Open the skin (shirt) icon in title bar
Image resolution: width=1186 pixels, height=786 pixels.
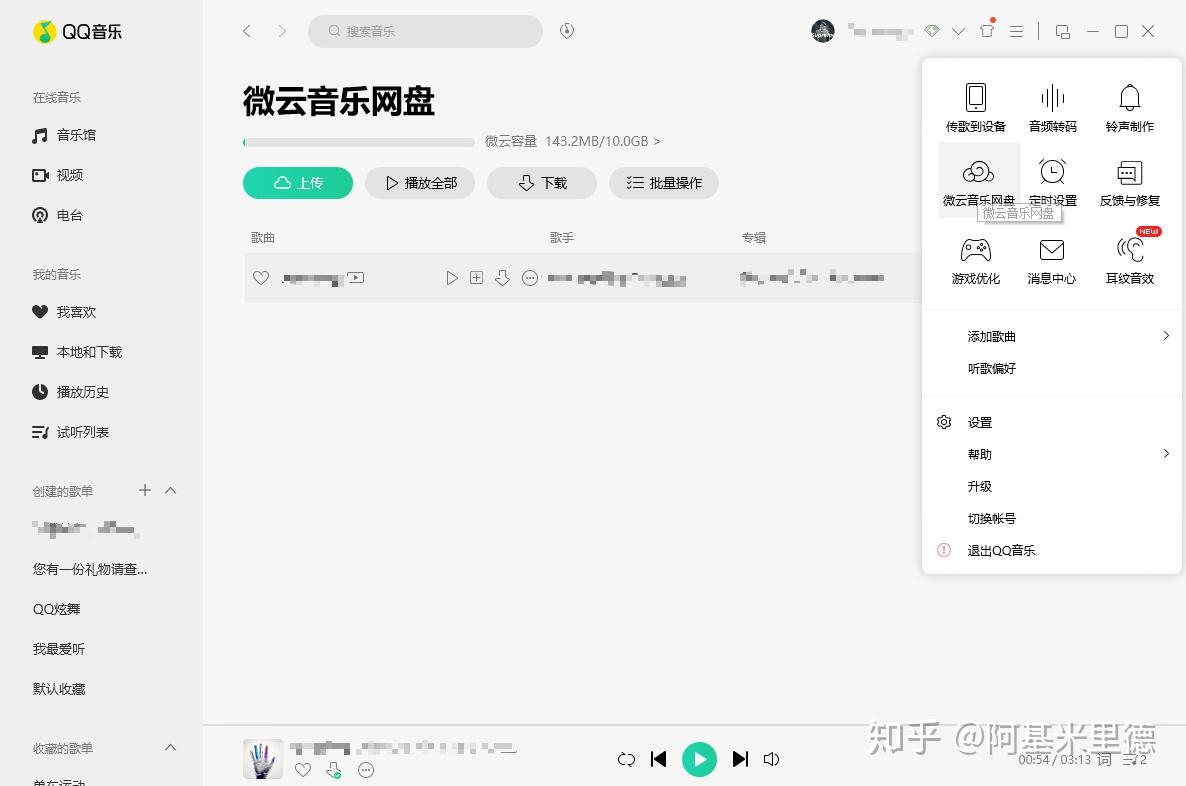(987, 31)
